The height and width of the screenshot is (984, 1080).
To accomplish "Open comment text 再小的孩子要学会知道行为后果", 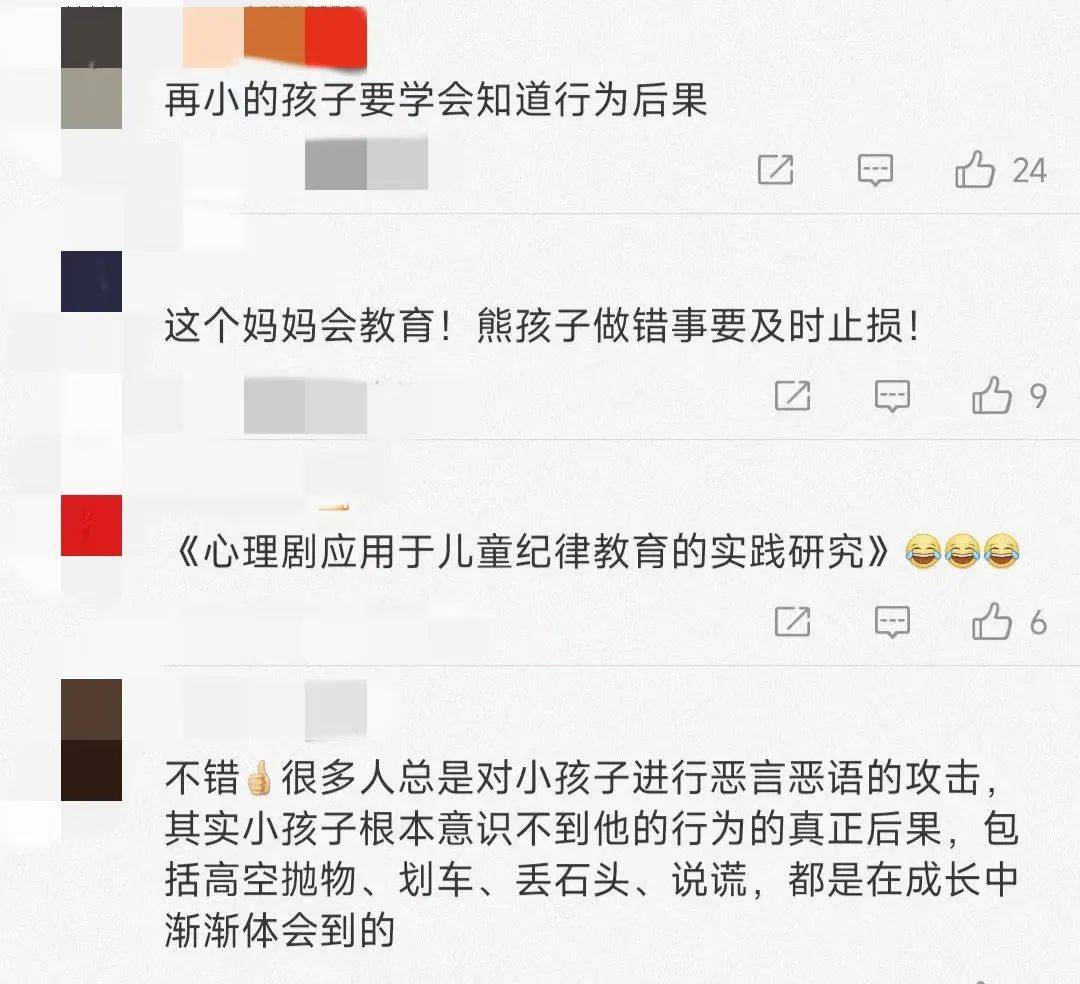I will (x=436, y=101).
